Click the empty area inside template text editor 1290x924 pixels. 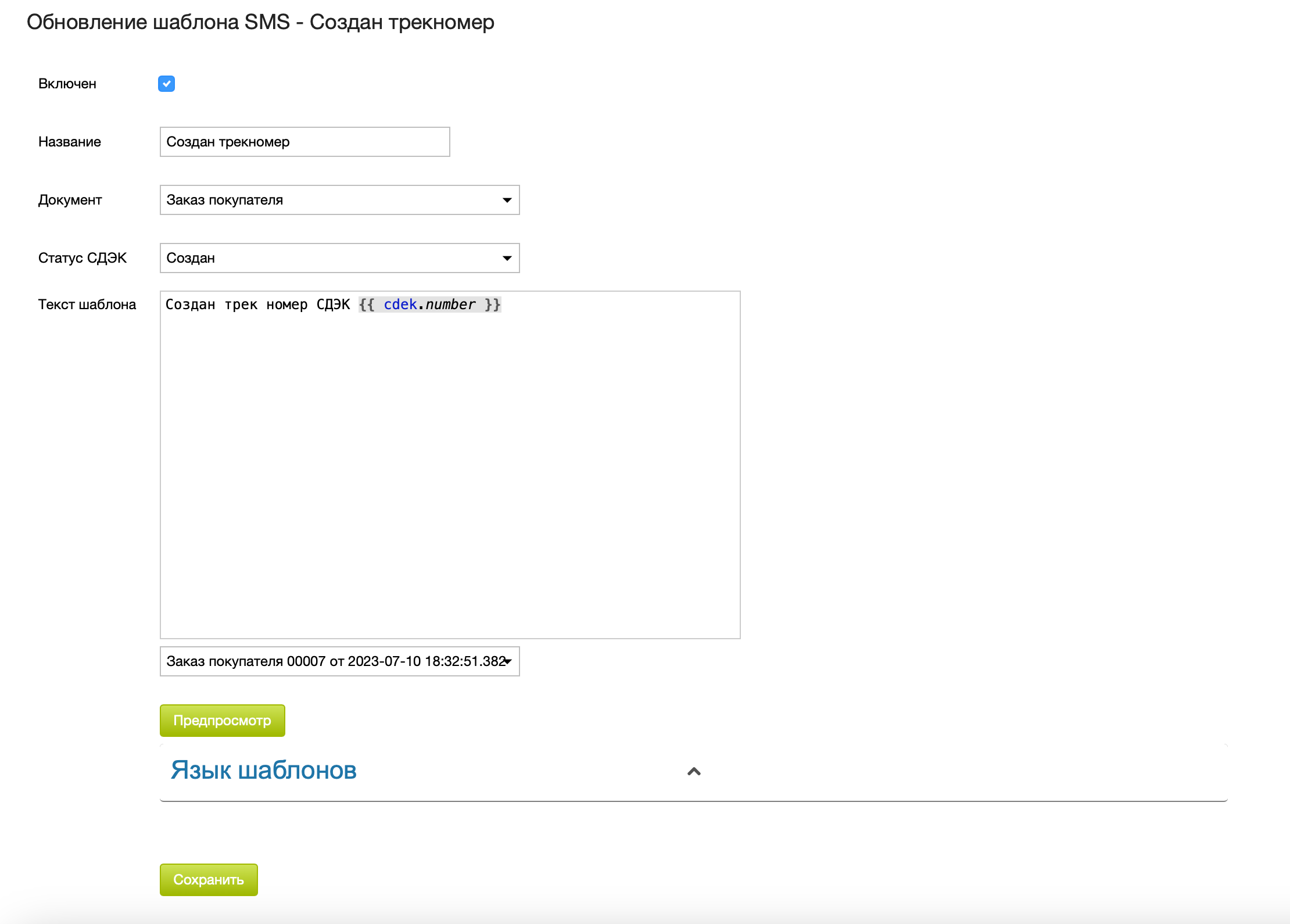450,465
